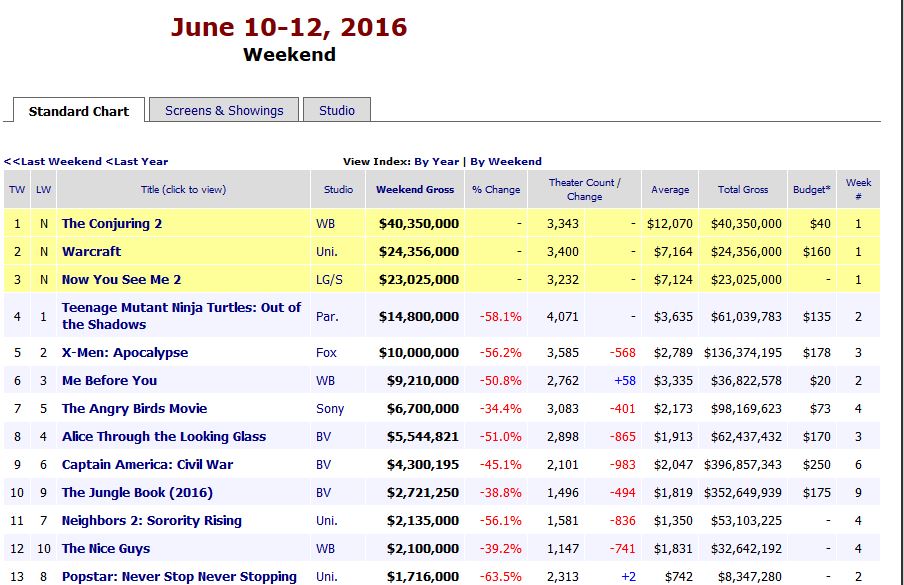View index By Year

pos(437,161)
